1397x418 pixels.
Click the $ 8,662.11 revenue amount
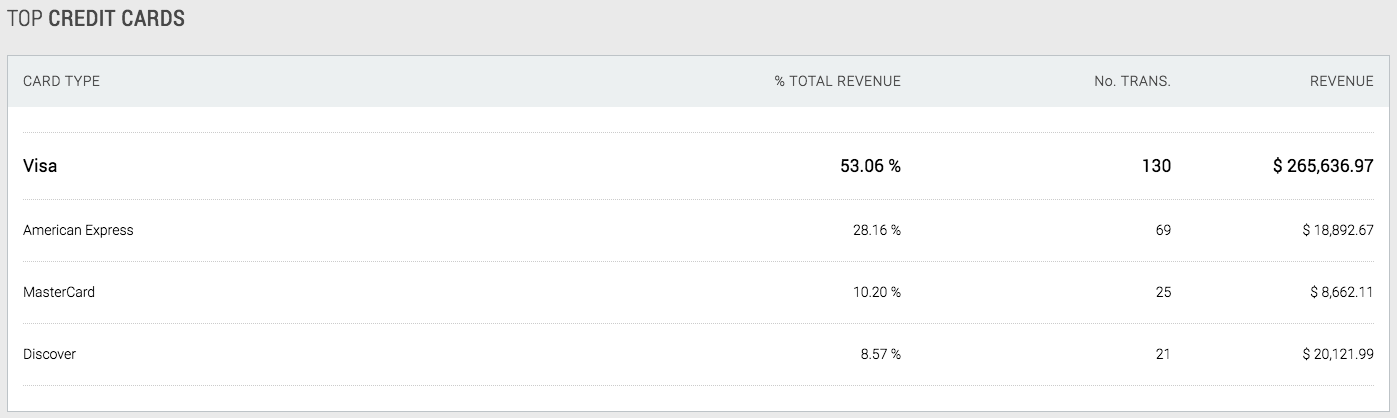[x=1341, y=292]
